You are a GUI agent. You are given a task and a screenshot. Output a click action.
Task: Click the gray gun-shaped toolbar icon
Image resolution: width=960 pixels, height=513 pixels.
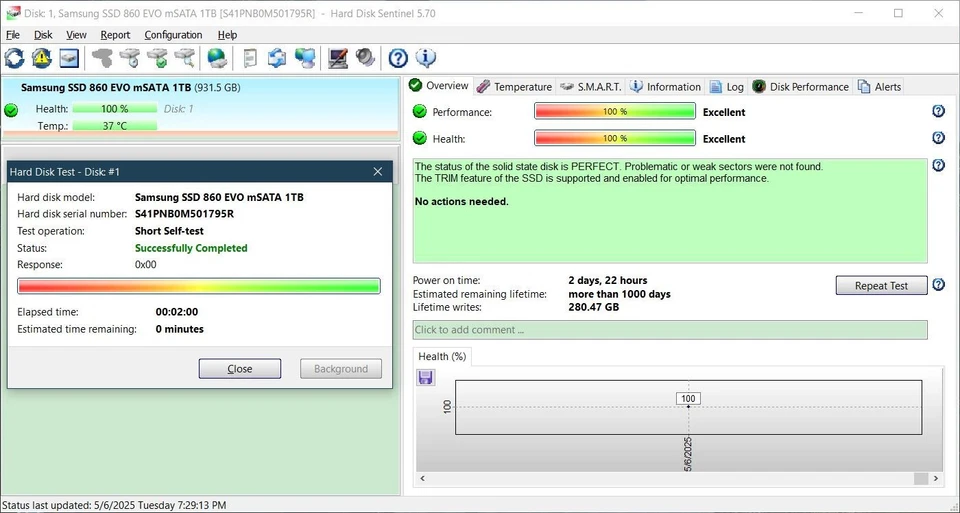(102, 58)
